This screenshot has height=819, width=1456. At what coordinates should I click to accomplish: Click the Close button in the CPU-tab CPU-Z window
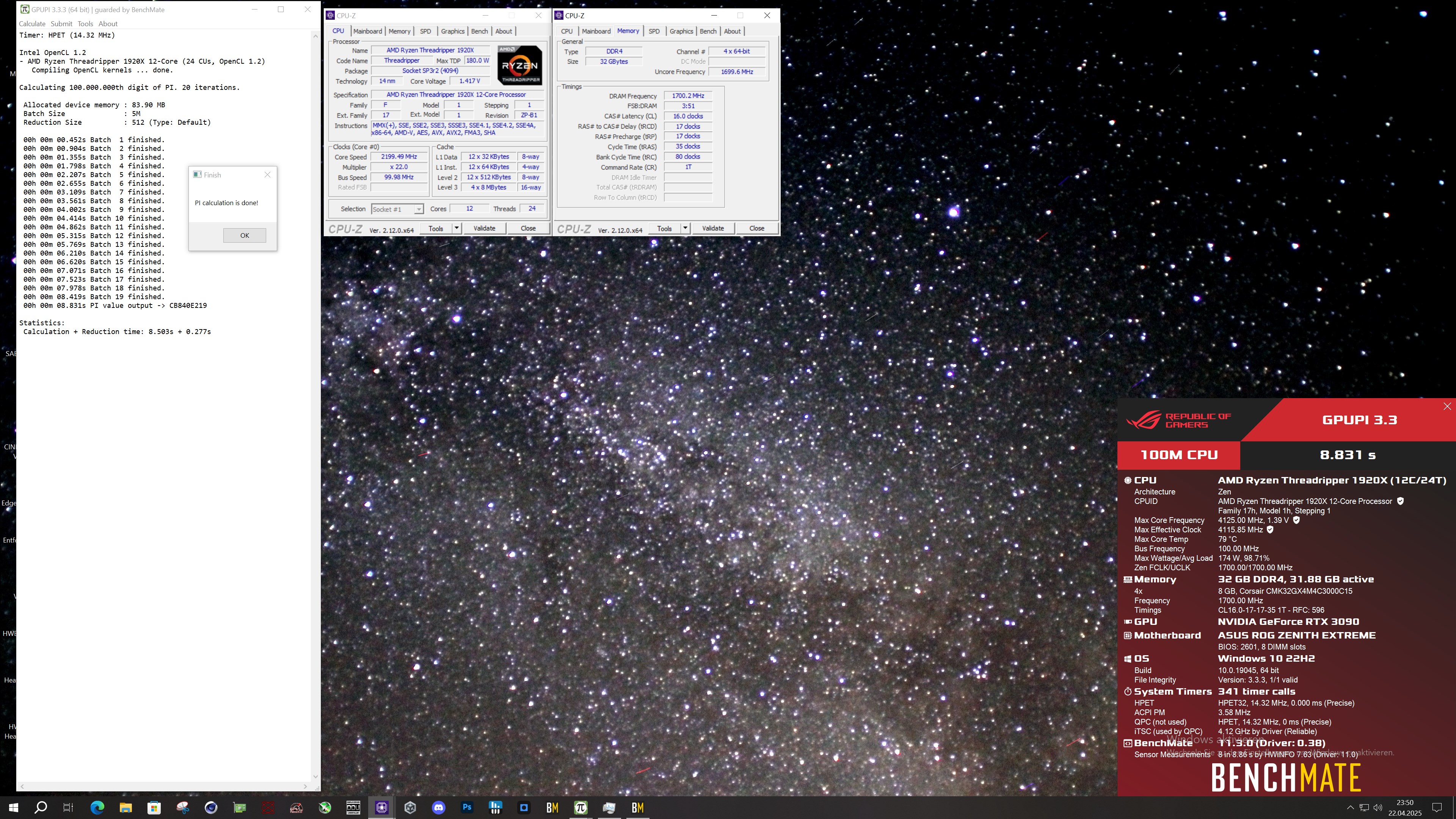[529, 228]
